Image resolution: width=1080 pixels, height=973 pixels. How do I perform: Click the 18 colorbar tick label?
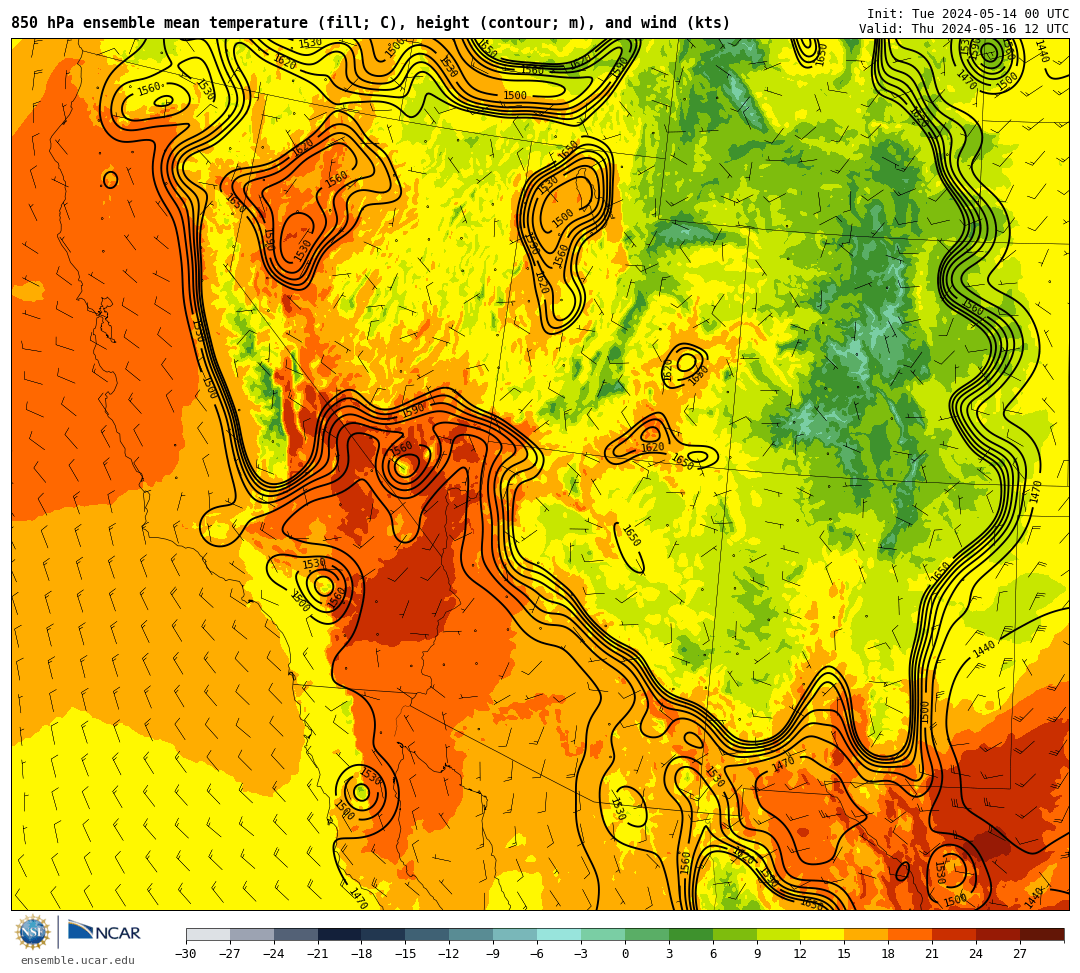[889, 954]
